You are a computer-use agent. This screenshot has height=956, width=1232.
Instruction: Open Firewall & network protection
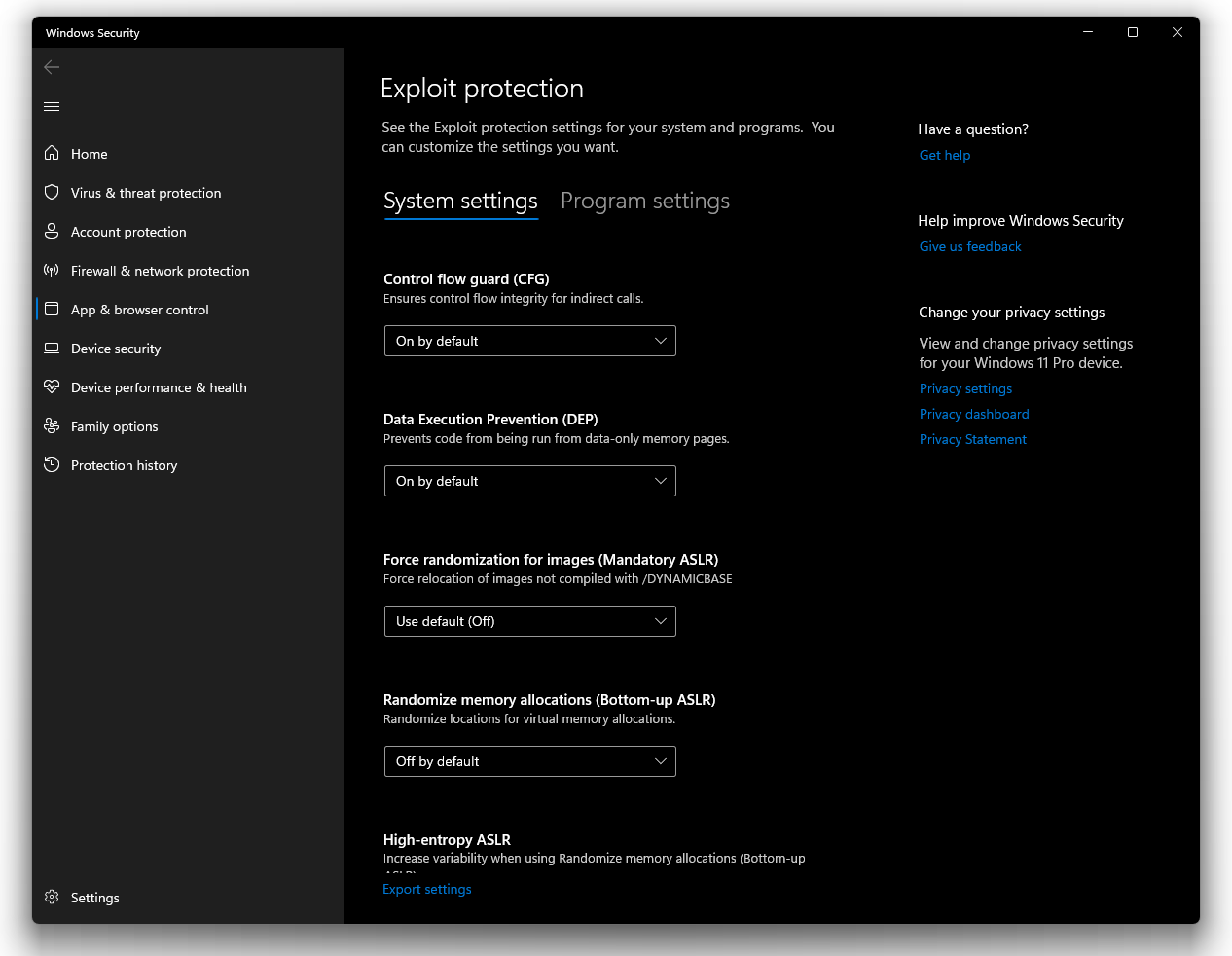[160, 270]
